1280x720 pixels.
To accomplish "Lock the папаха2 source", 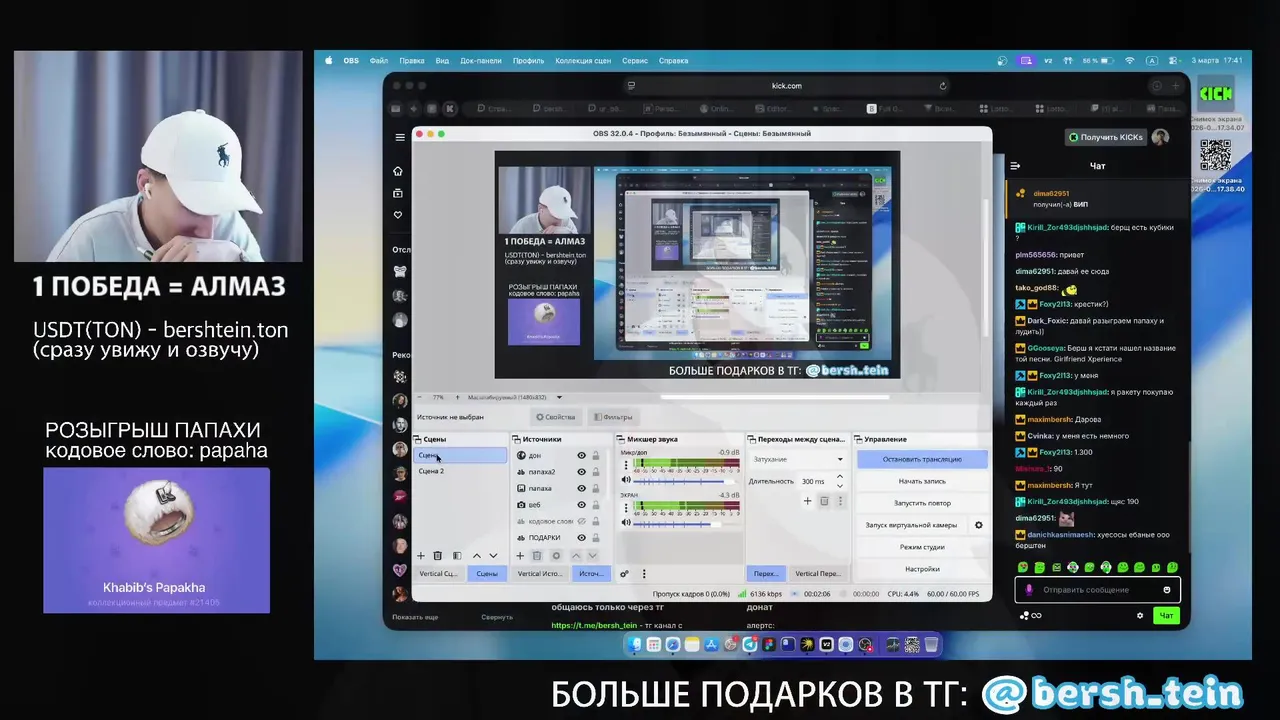I will pos(596,472).
